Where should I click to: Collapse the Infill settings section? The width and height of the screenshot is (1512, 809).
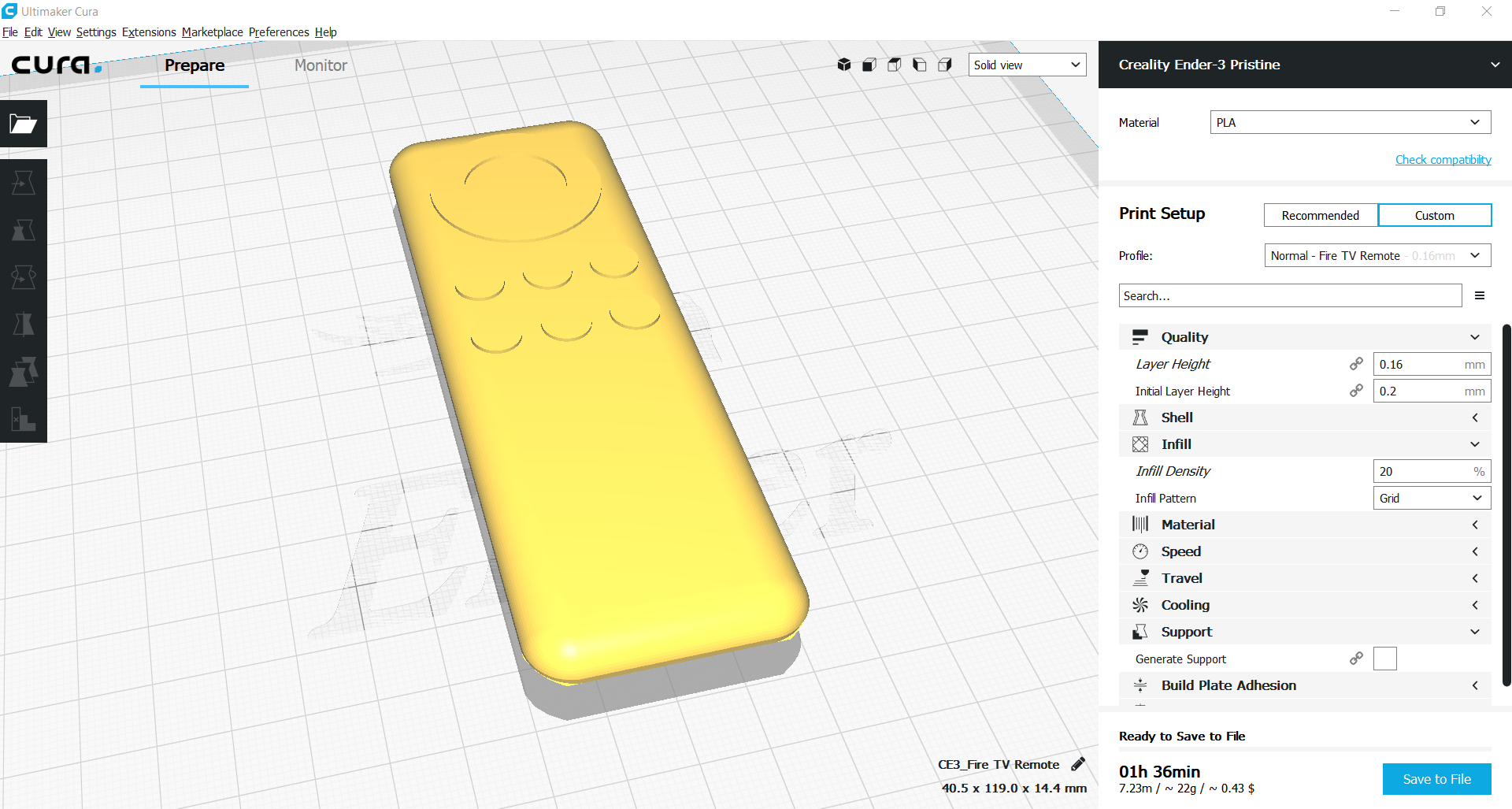(1305, 444)
